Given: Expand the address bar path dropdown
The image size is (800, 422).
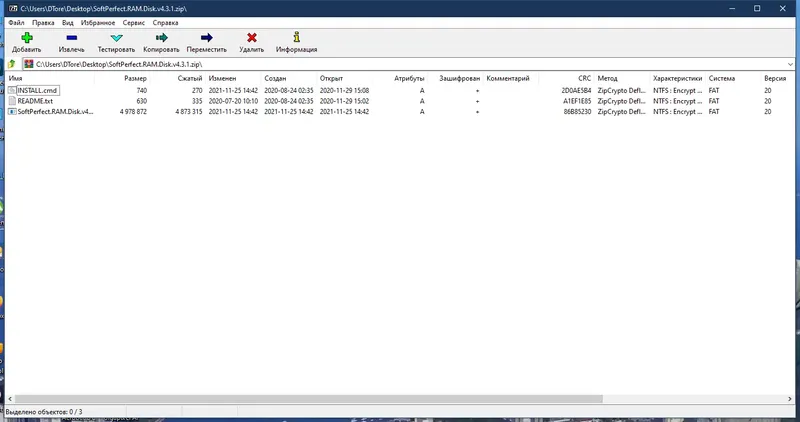Looking at the screenshot, I should [x=790, y=64].
